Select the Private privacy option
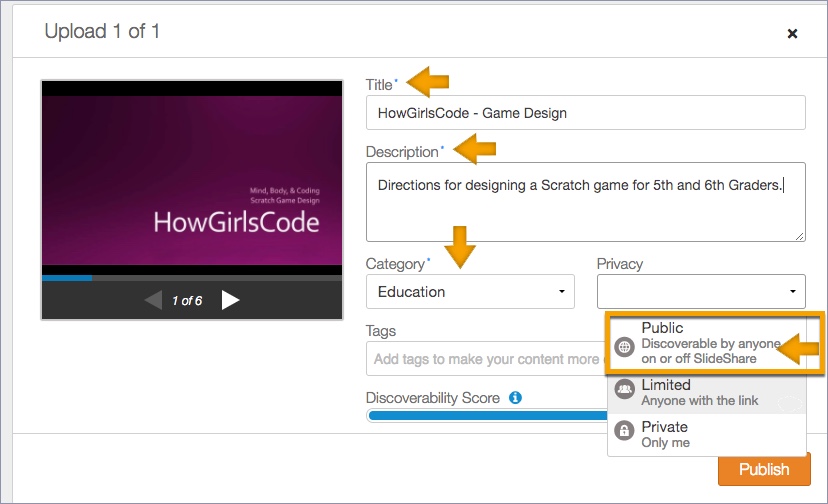828x504 pixels. (x=707, y=434)
